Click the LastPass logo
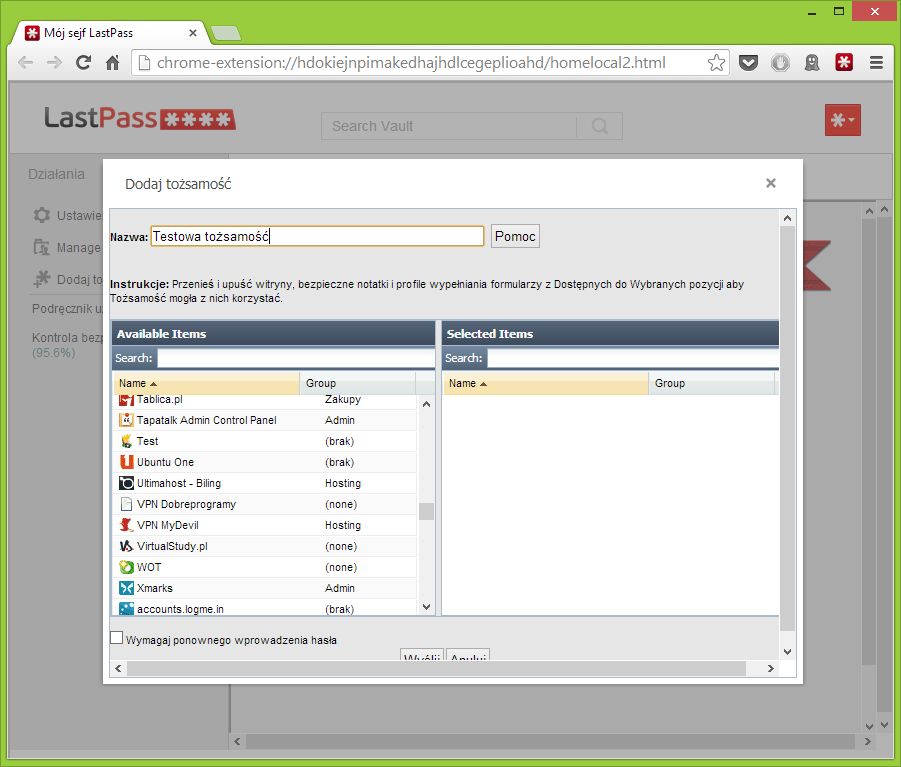Screen dimensions: 901x767 click(x=140, y=118)
